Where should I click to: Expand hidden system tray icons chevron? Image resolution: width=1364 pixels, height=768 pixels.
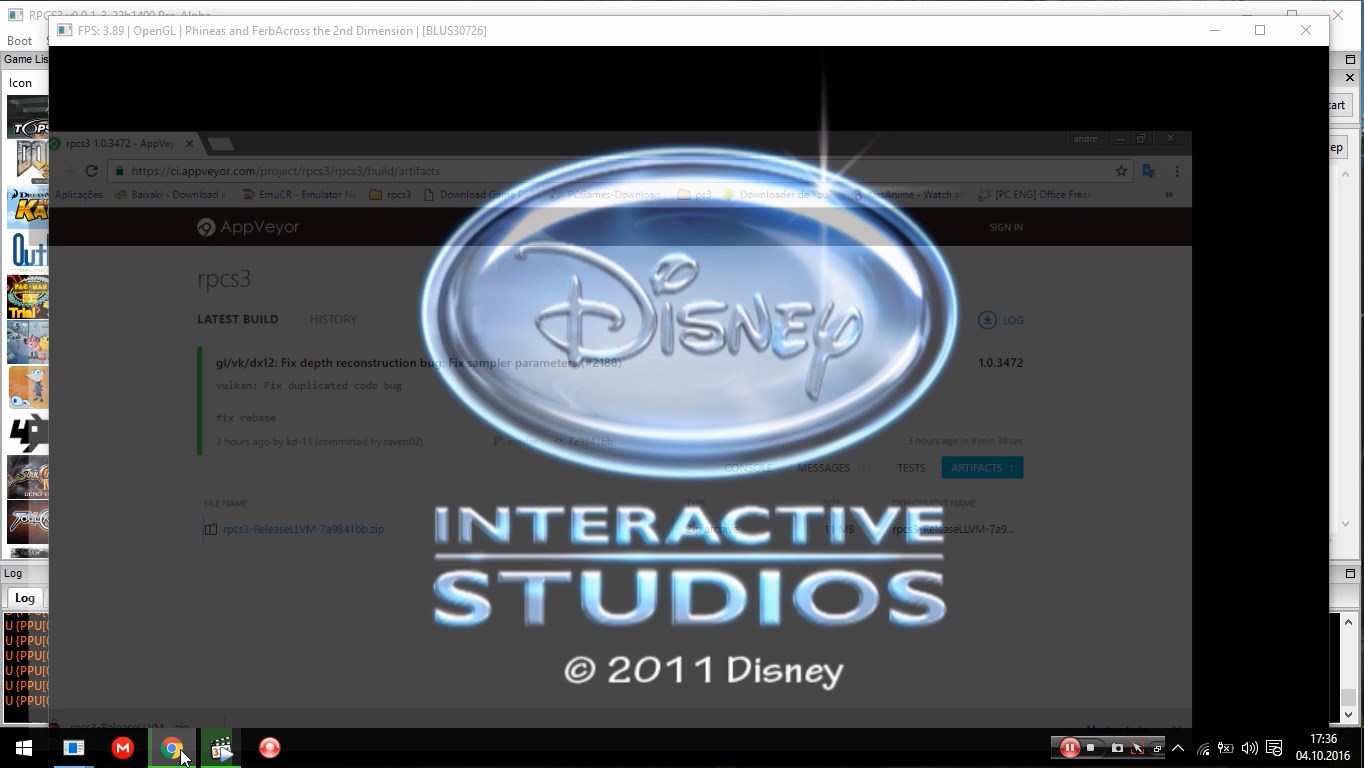(x=1178, y=748)
